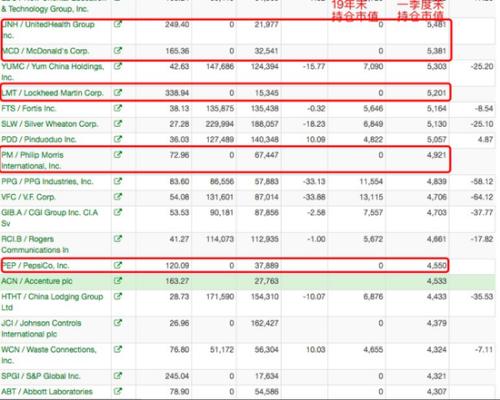Follow the PPG Industries, Inc. link
Screen dimensions: 500x400
click(x=47, y=182)
